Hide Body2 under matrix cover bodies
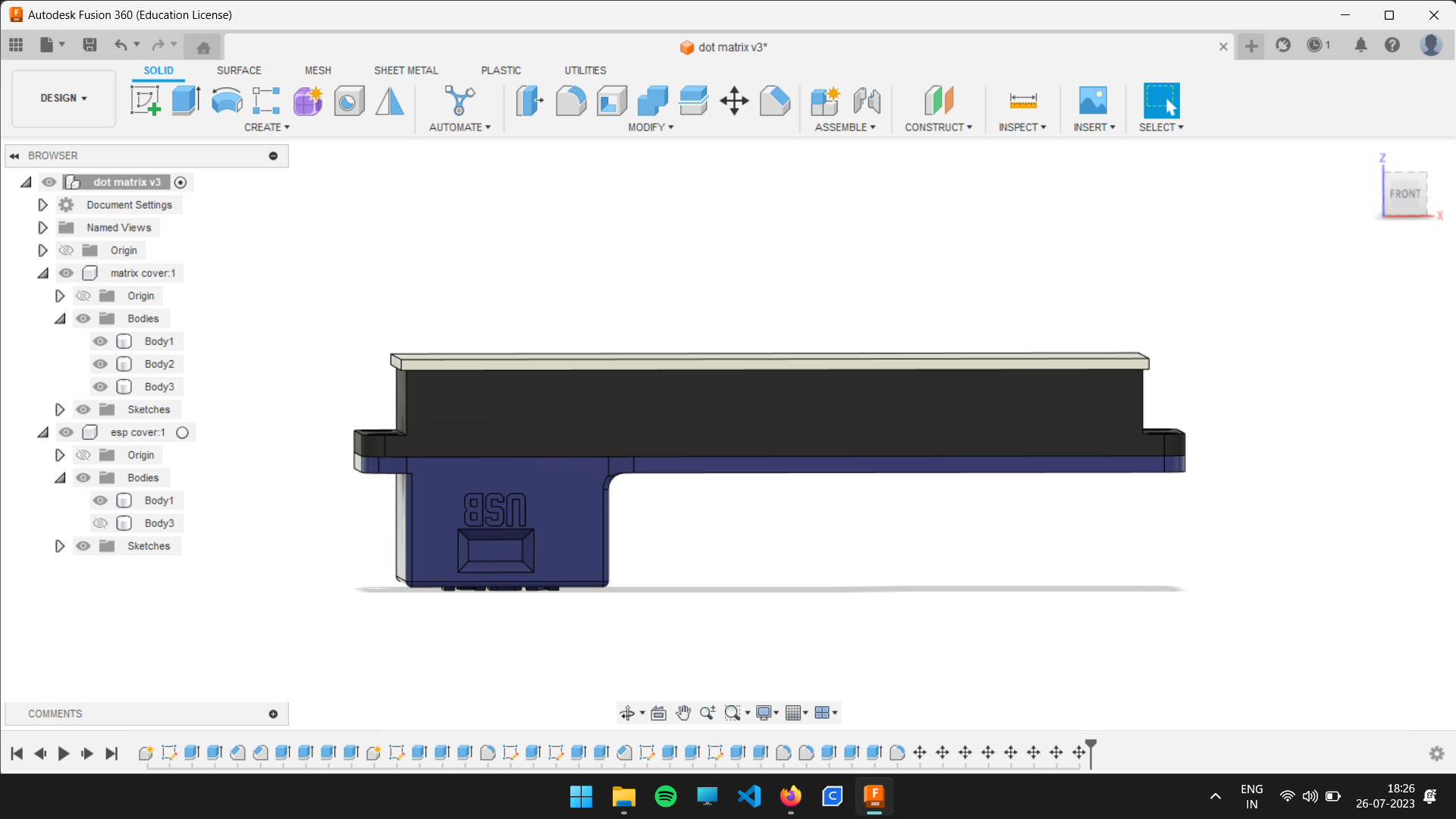The height and width of the screenshot is (819, 1456). click(x=99, y=364)
